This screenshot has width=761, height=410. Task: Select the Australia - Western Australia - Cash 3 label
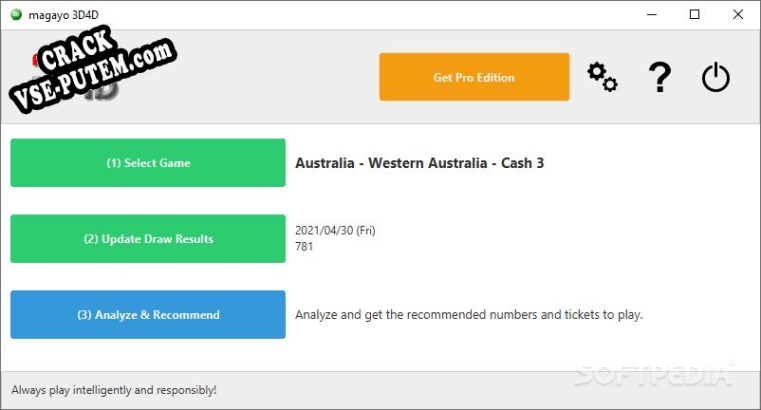[x=419, y=163]
